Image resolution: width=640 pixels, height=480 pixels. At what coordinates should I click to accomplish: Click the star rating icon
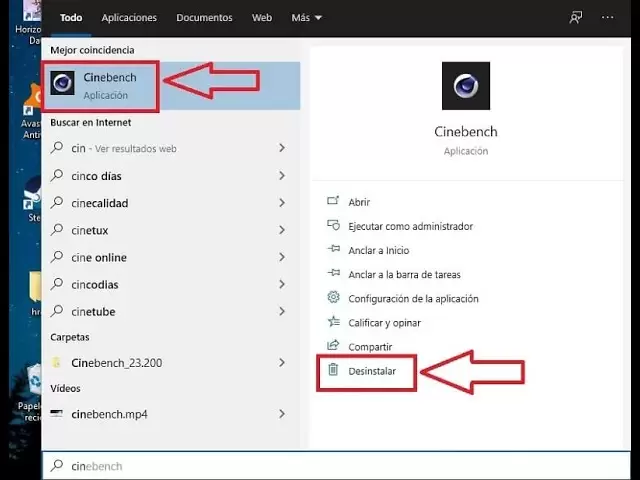point(333,322)
